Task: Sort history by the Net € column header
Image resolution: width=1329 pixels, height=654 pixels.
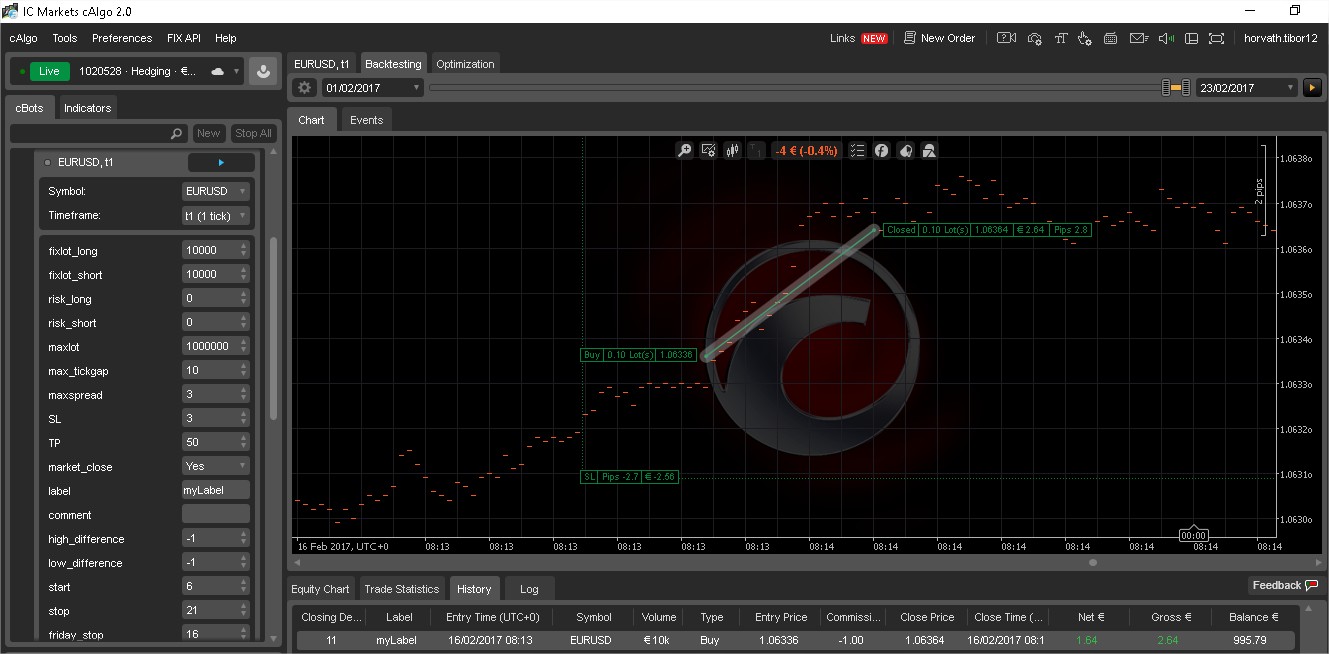Action: click(x=1091, y=617)
